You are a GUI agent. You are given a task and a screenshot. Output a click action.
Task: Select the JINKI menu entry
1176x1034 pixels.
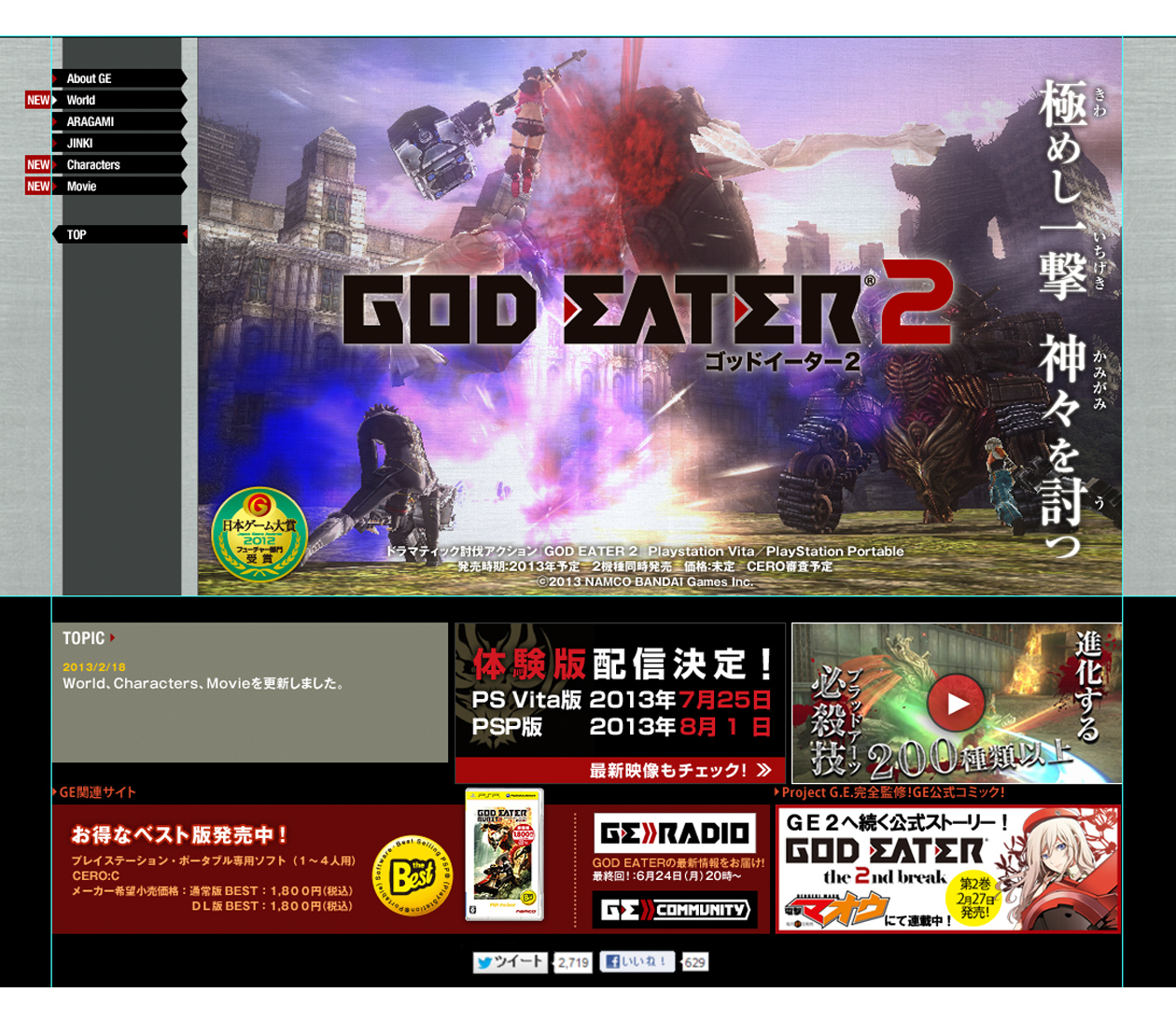119,143
